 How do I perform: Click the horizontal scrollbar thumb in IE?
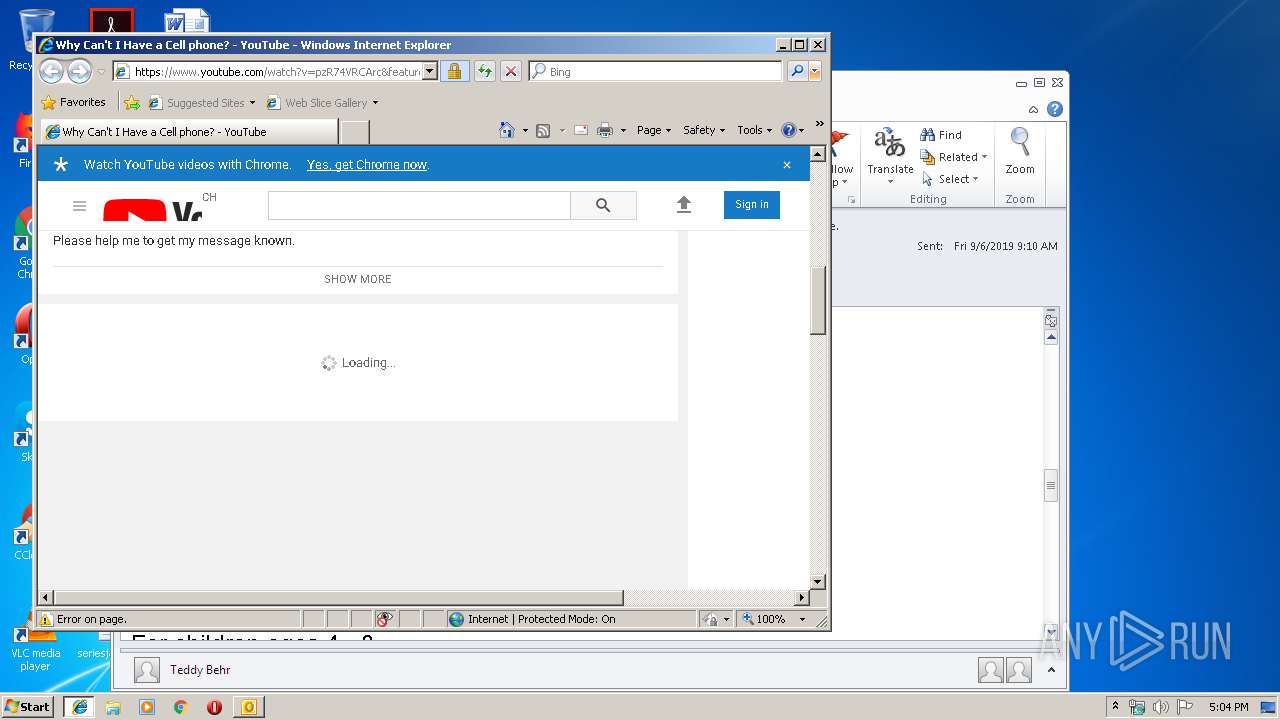point(338,598)
